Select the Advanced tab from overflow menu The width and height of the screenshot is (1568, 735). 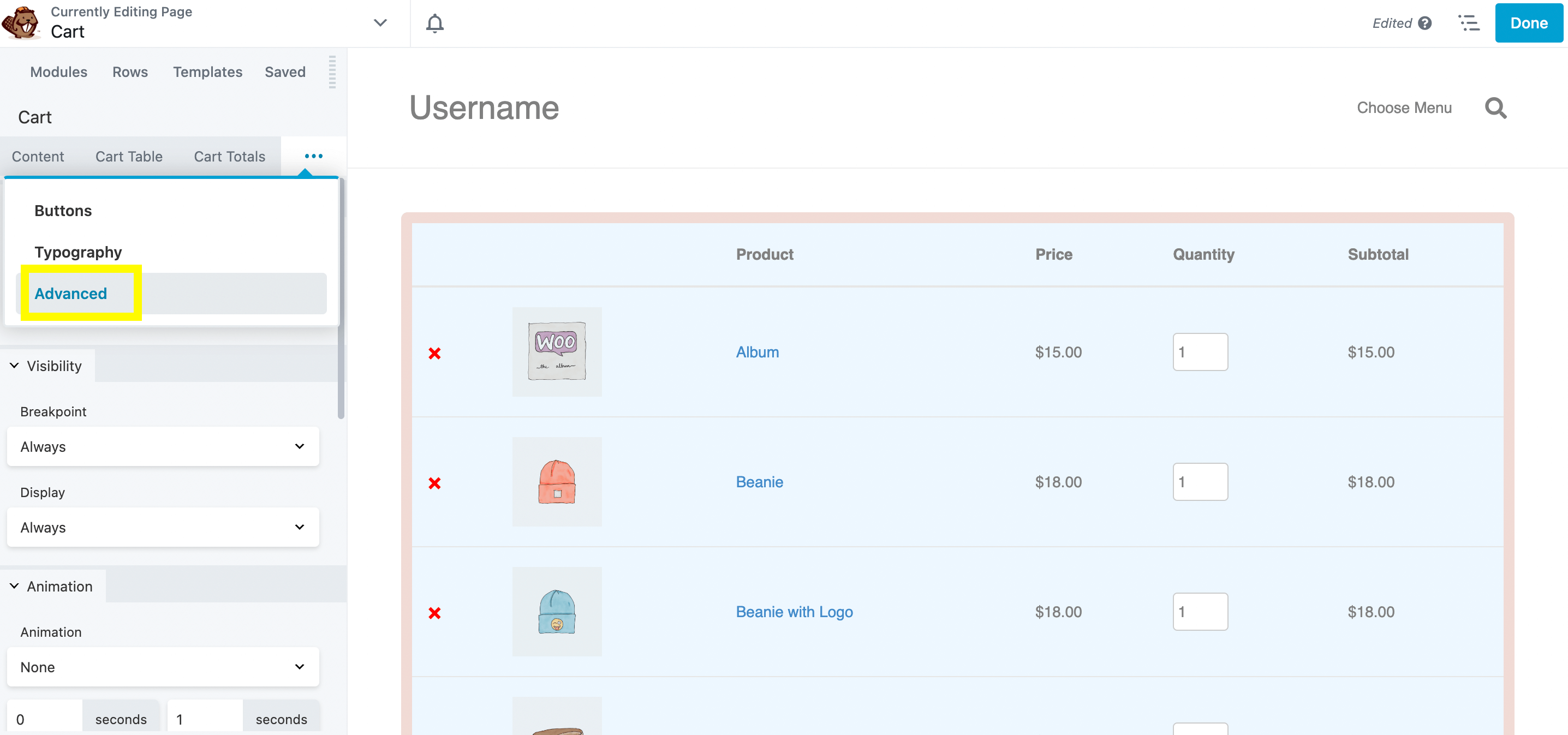tap(70, 293)
